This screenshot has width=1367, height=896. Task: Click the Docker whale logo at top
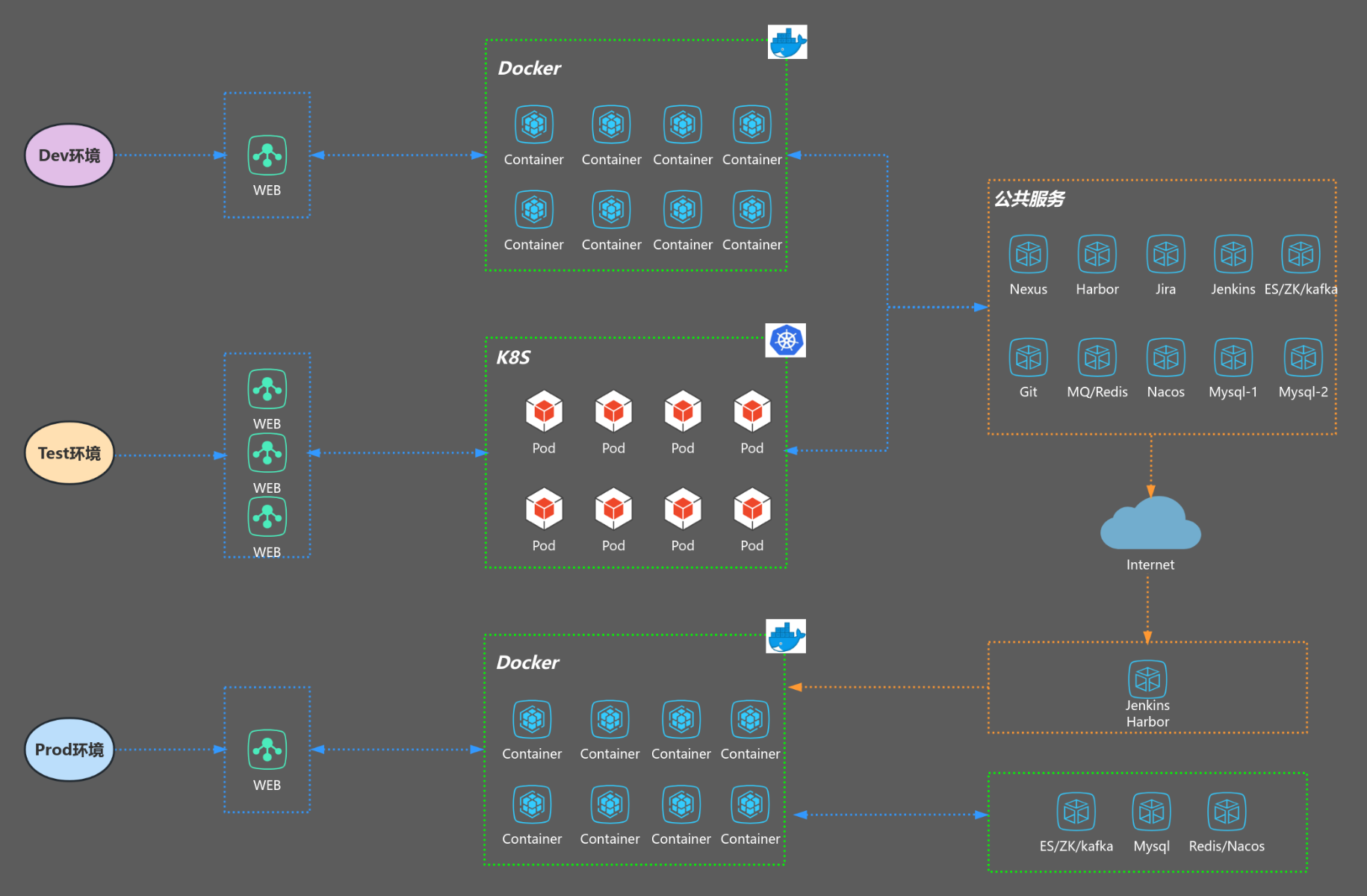pos(787,43)
